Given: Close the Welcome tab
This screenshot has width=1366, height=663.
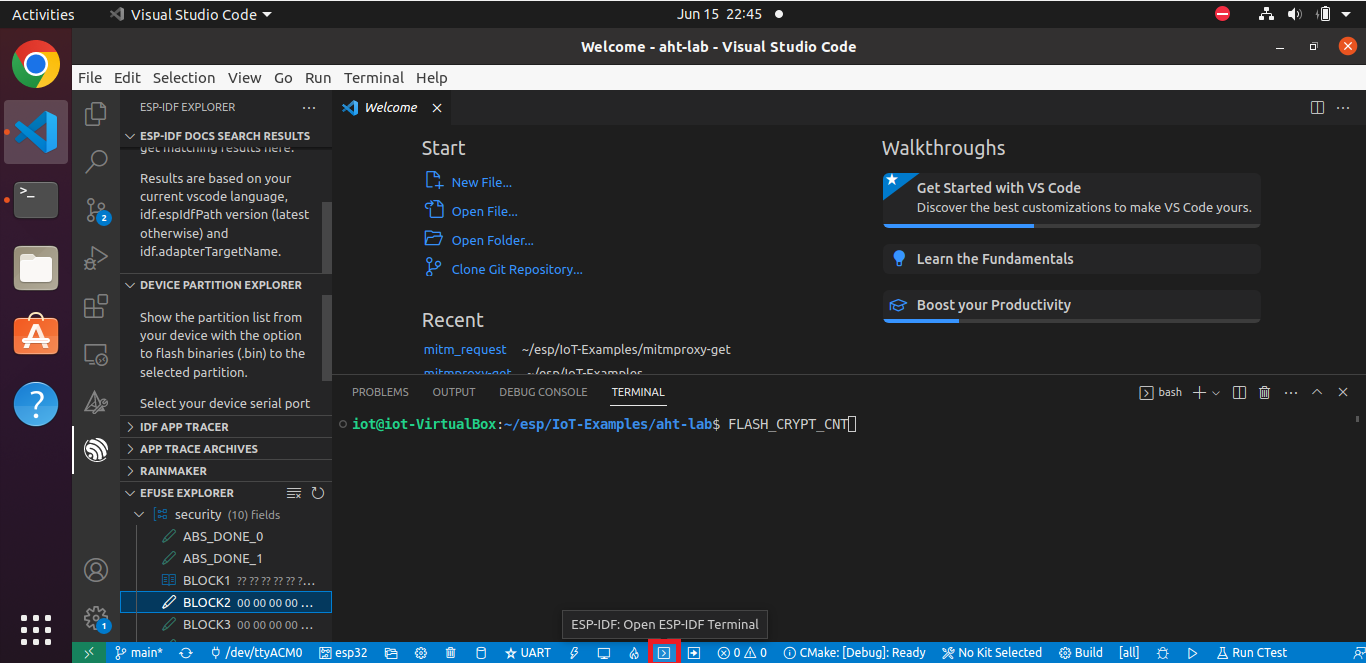Looking at the screenshot, I should pyautogui.click(x=436, y=108).
